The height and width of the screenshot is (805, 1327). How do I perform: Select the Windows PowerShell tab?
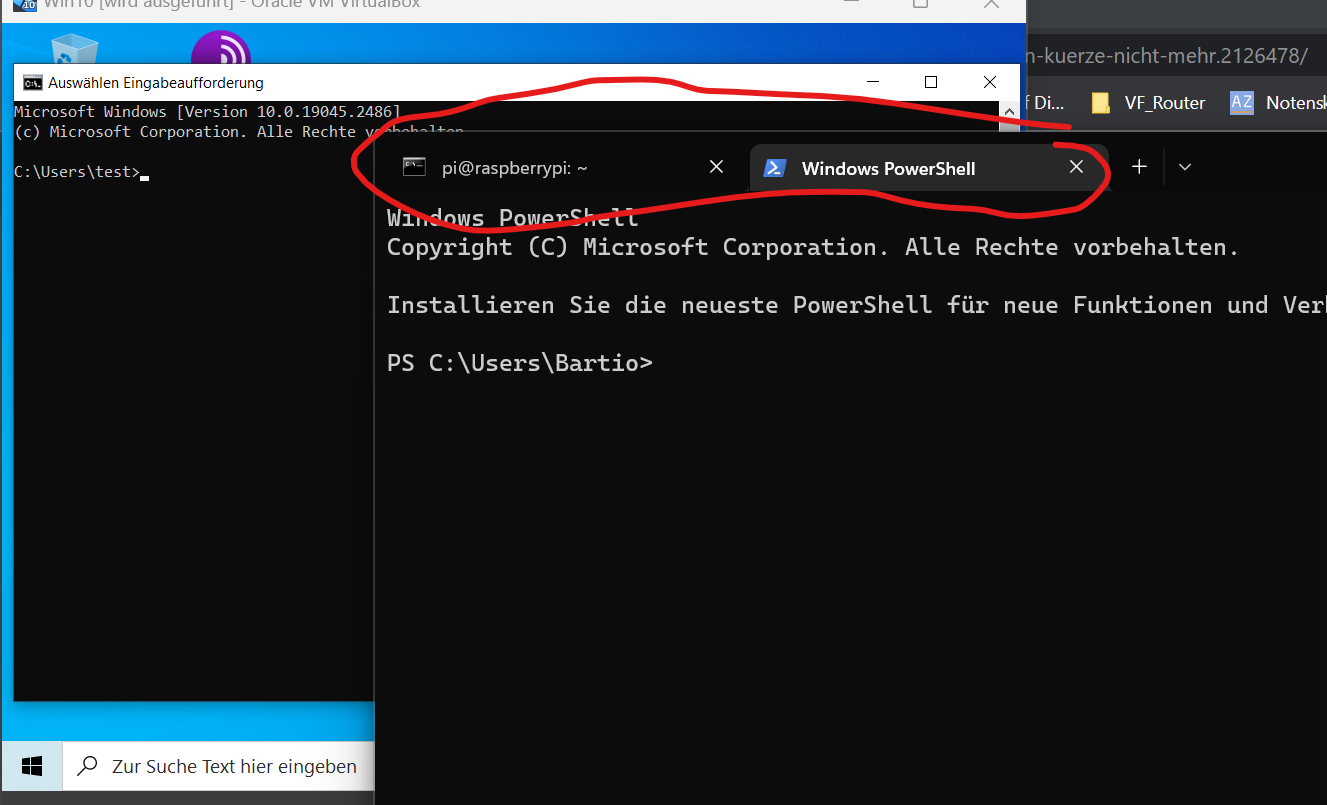tap(928, 168)
